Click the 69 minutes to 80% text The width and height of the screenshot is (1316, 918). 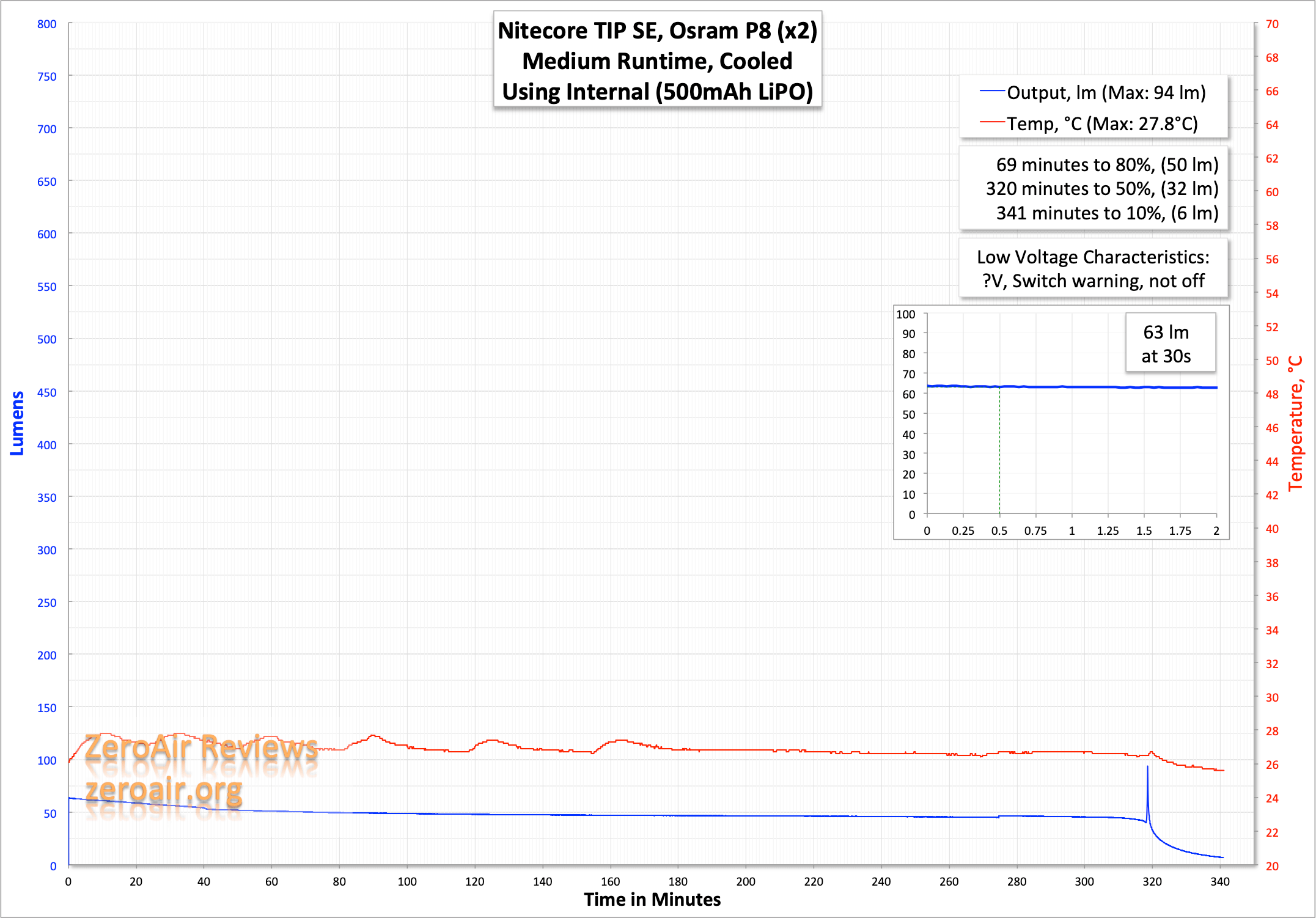pyautogui.click(x=1107, y=164)
